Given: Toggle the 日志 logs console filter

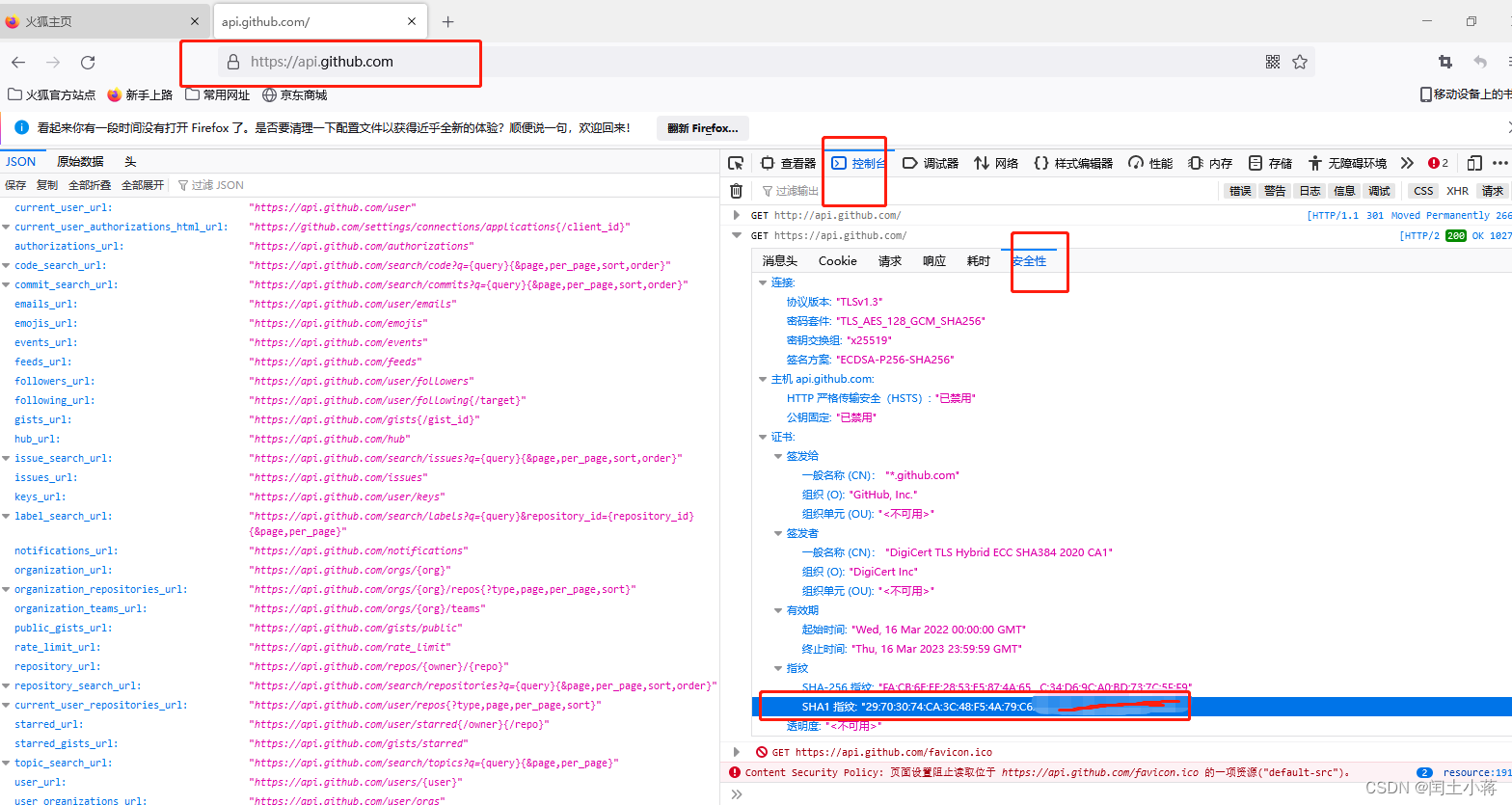Looking at the screenshot, I should pos(1309,191).
